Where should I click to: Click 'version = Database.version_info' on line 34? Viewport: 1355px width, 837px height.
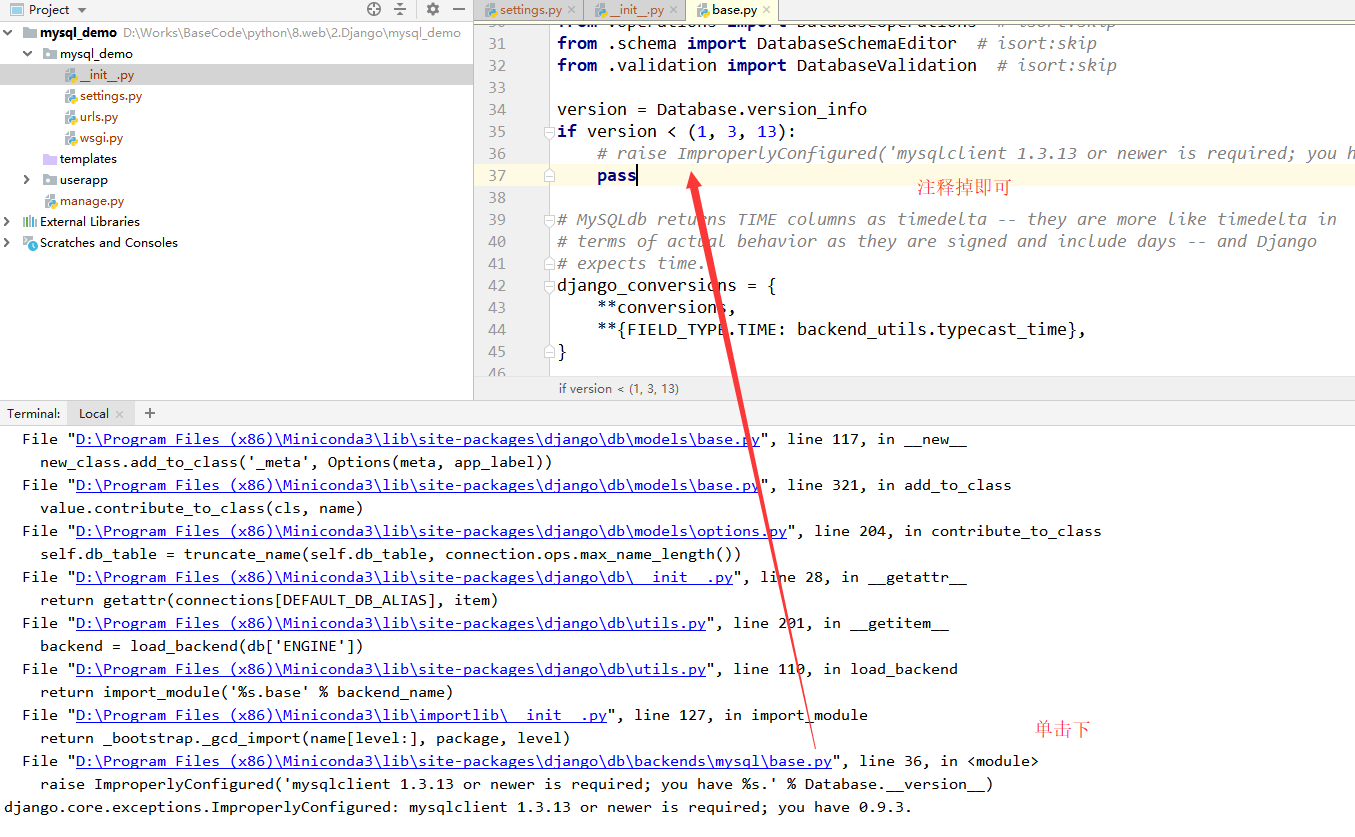[712, 110]
